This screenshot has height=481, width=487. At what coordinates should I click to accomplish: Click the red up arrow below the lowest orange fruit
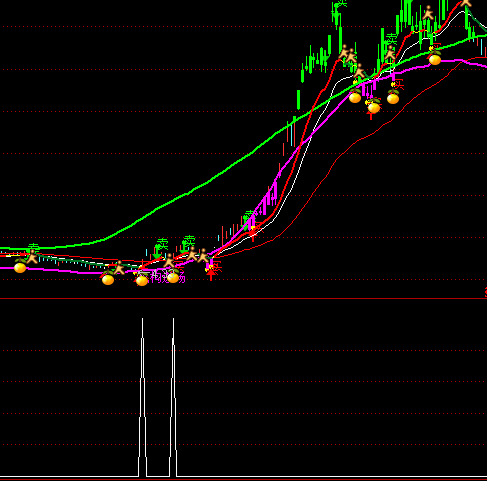(371, 116)
